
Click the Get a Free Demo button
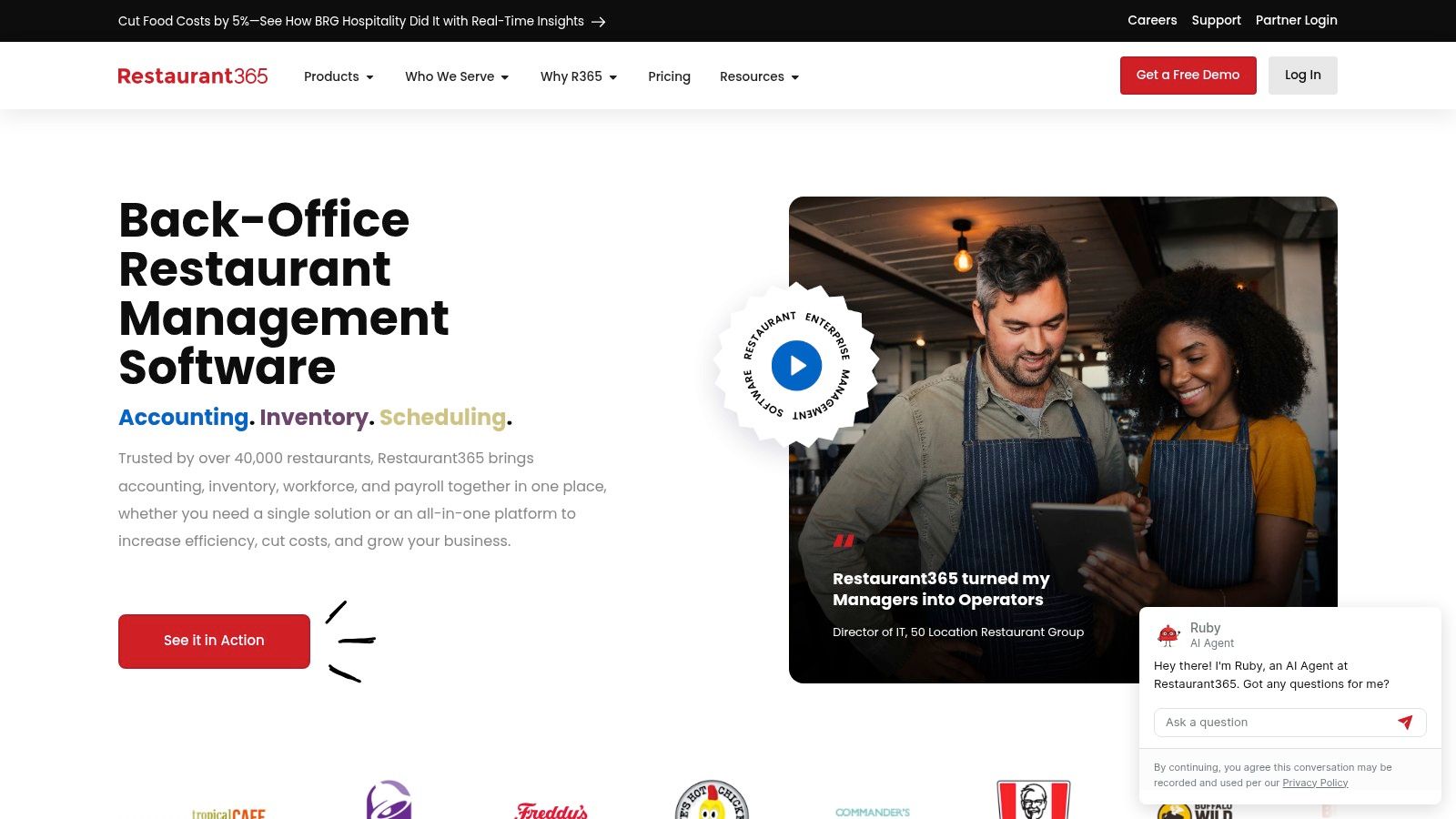[x=1188, y=76]
